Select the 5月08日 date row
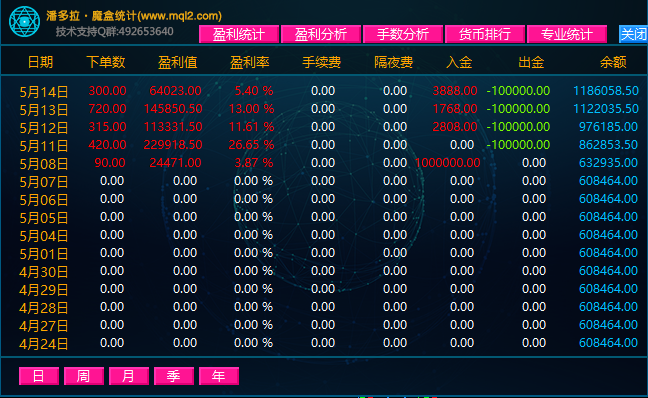This screenshot has height=398, width=648. [44, 164]
